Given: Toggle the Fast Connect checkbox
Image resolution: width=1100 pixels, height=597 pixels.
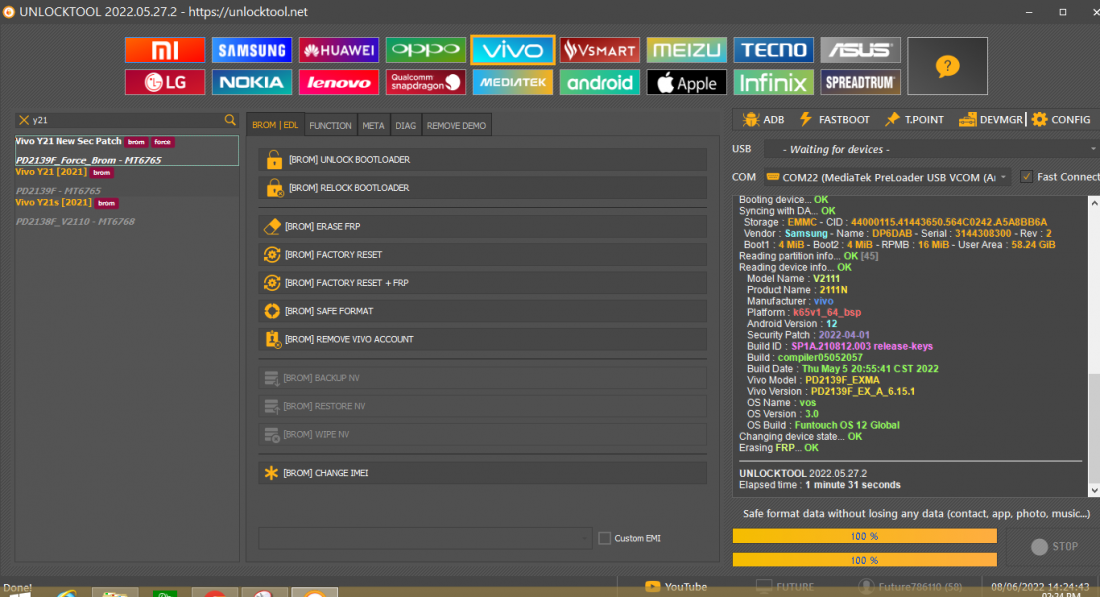Looking at the screenshot, I should tap(1026, 177).
